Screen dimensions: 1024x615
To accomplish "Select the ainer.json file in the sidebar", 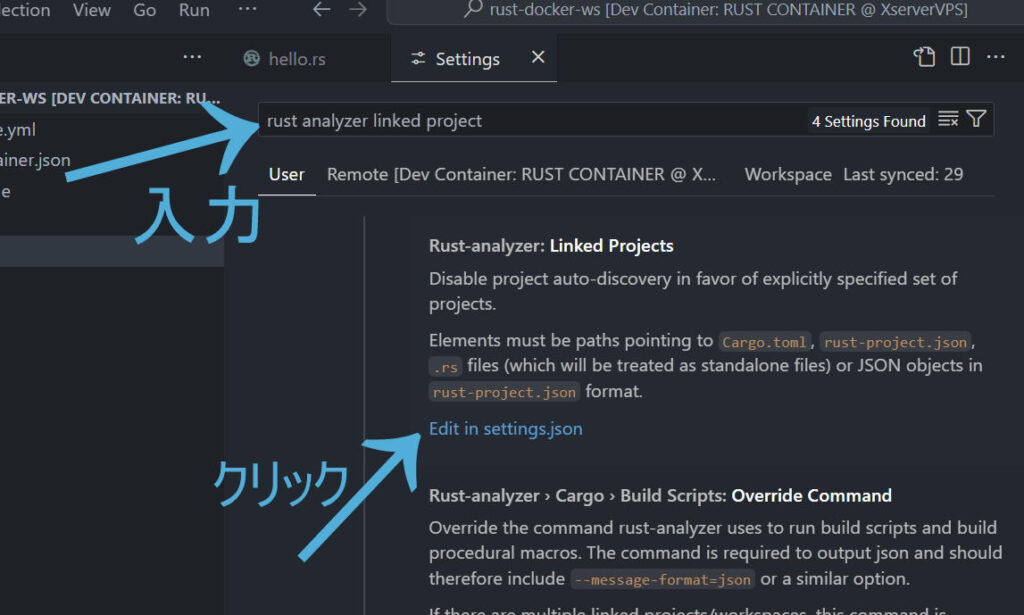I will click(35, 159).
